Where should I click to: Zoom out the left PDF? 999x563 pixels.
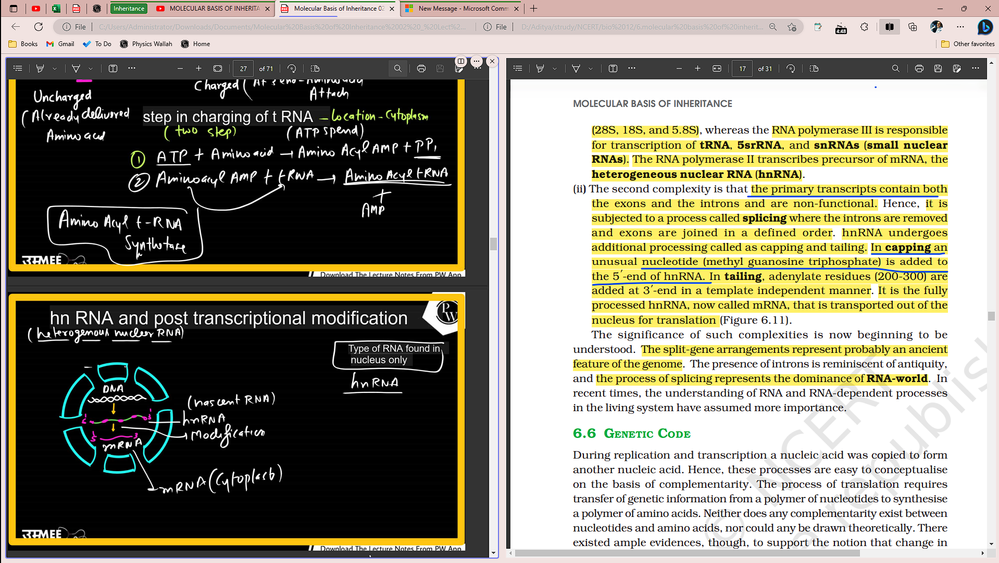coord(180,68)
